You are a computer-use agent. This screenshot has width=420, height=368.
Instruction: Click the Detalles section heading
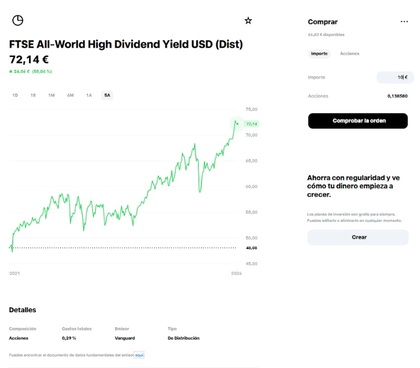pyautogui.click(x=22, y=310)
